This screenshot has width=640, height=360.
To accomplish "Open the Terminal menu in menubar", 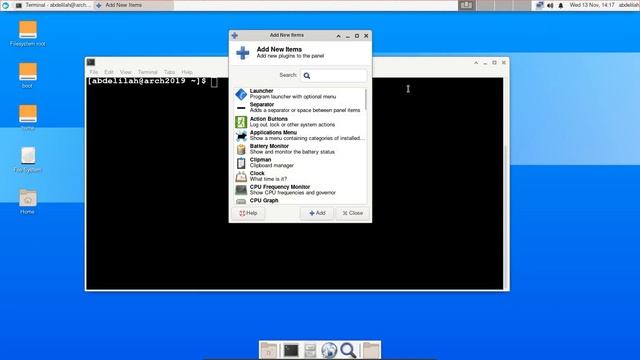I will coord(147,72).
